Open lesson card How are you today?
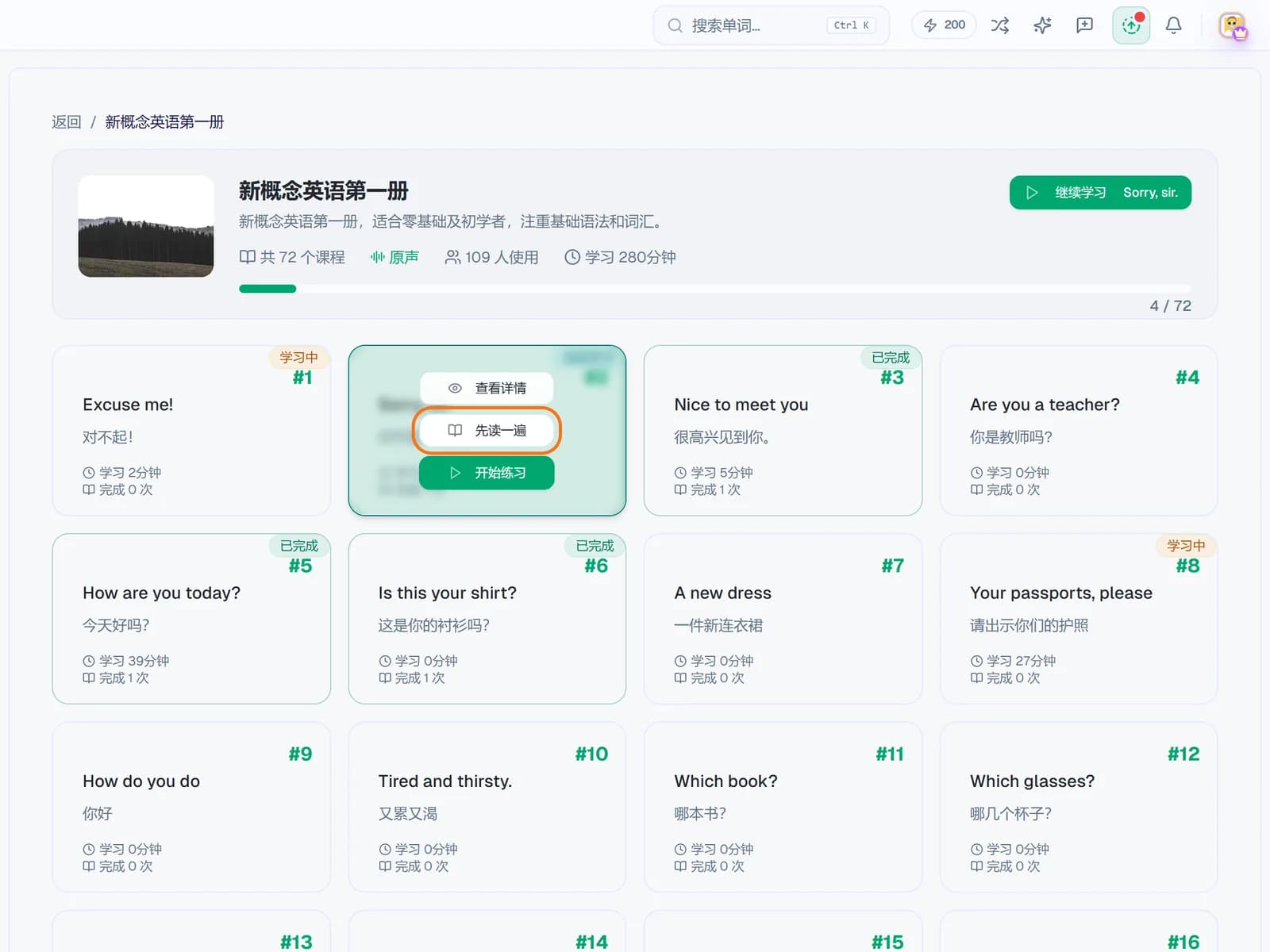This screenshot has height=952, width=1270. pos(191,619)
